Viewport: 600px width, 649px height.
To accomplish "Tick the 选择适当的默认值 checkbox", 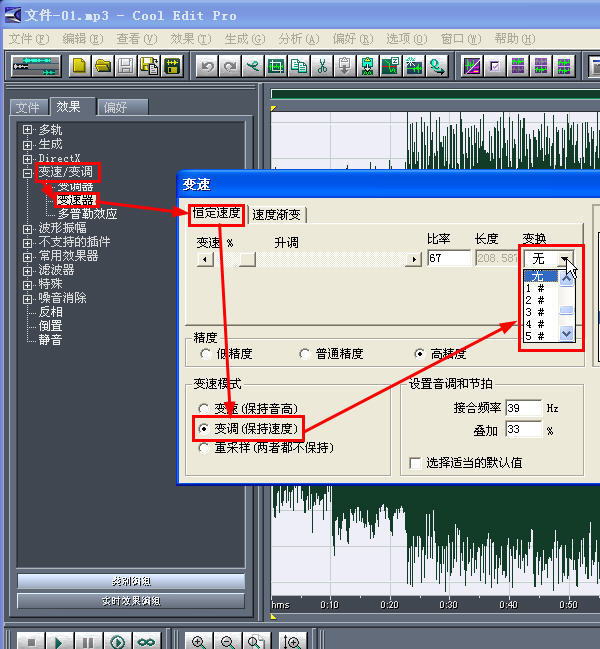I will pyautogui.click(x=415, y=463).
